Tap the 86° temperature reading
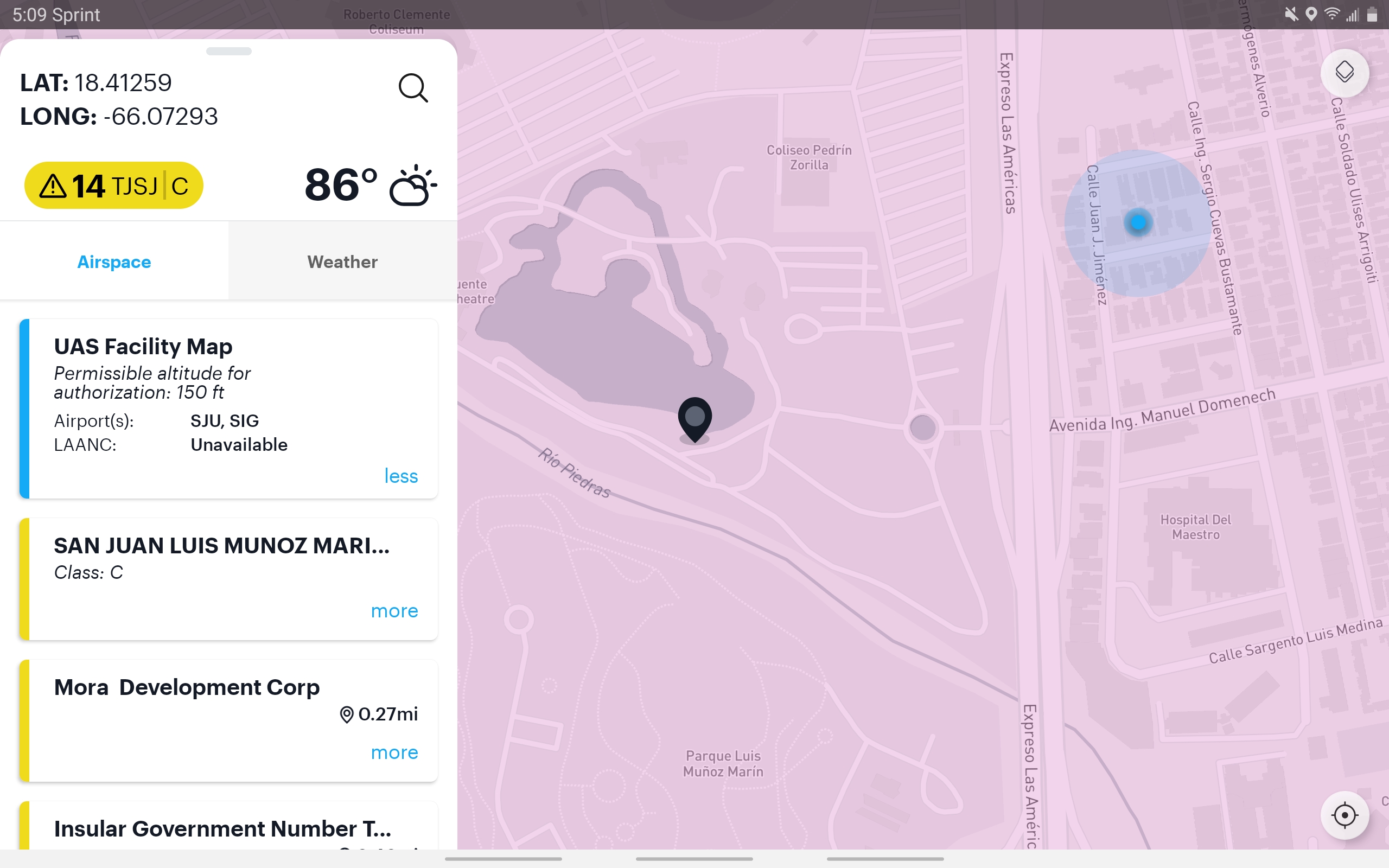Image resolution: width=1389 pixels, height=868 pixels. point(341,185)
